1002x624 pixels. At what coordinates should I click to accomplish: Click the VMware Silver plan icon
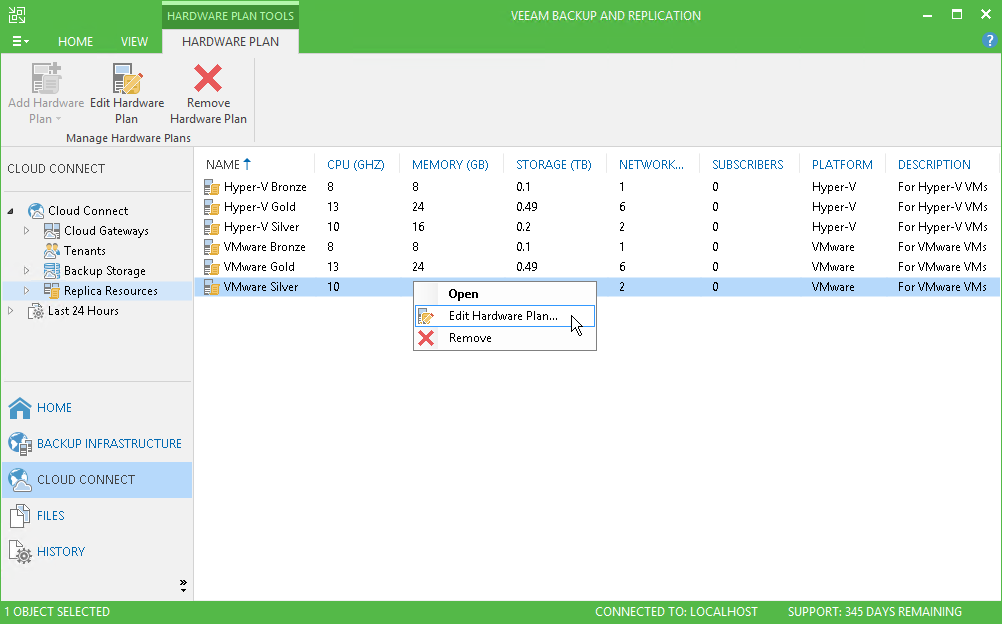point(212,286)
